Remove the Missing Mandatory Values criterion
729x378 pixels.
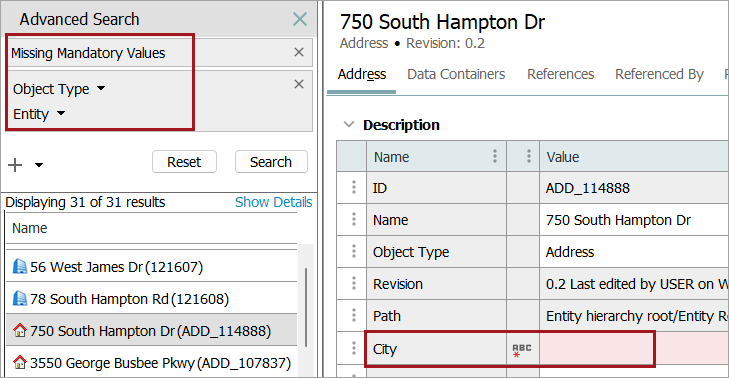click(299, 52)
